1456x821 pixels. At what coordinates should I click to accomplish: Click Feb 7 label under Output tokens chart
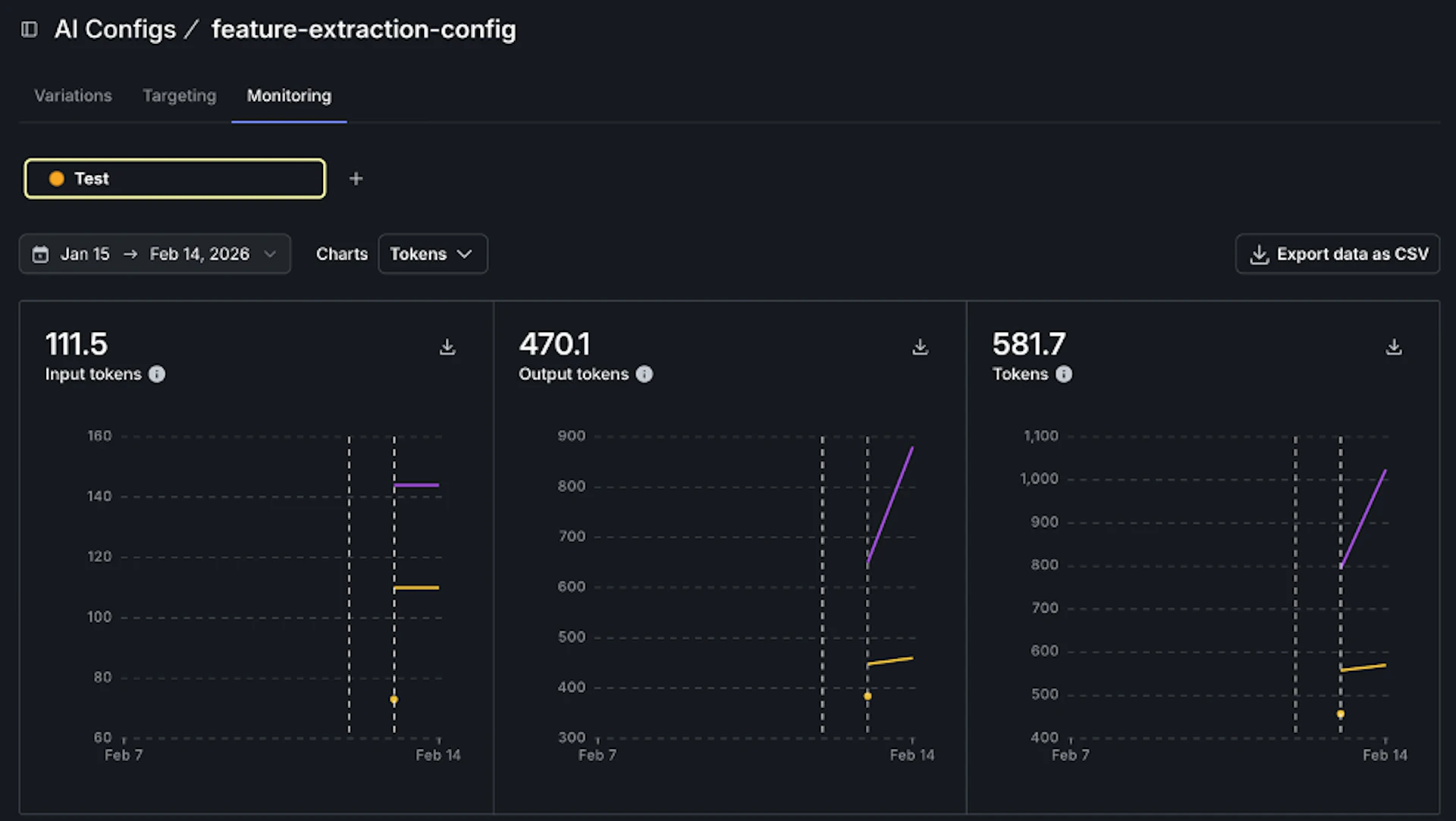598,755
